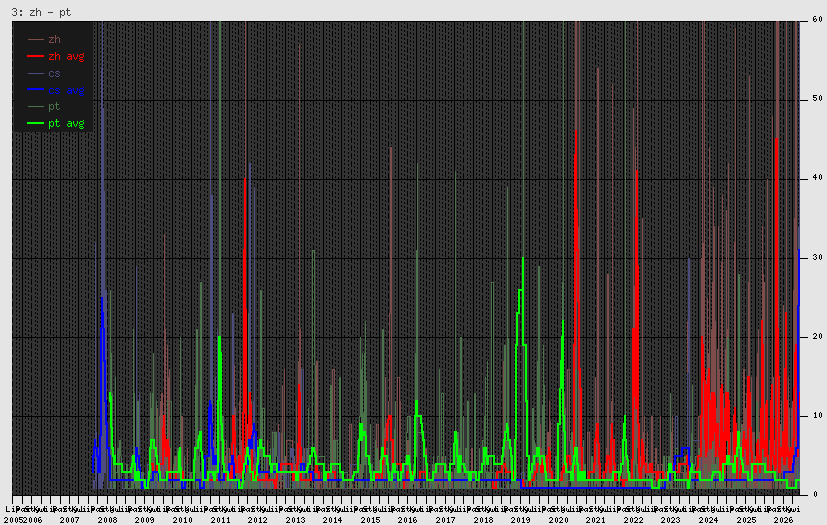Image resolution: width=827 pixels, height=525 pixels.
Task: Click the 2007 year label on x-axis
Action: 70,520
